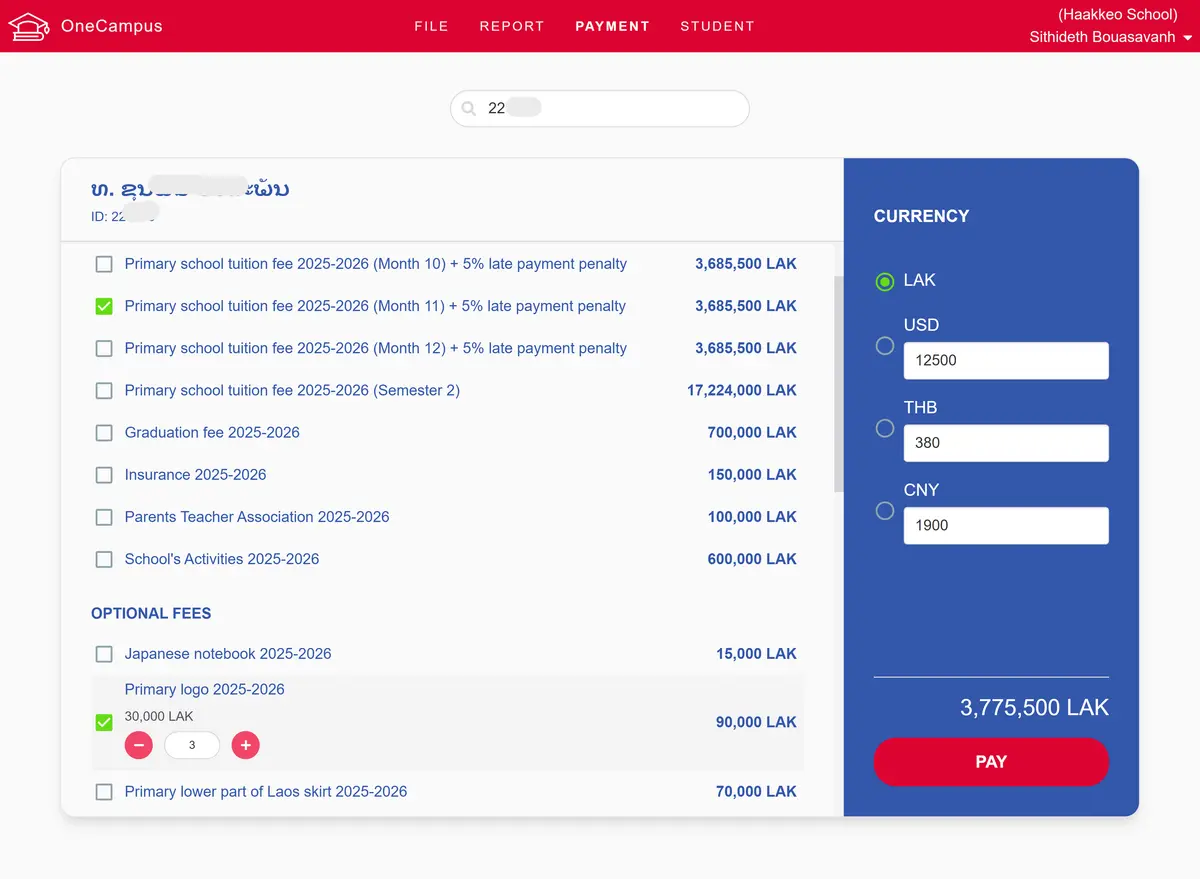The height and width of the screenshot is (879, 1200).
Task: Enable the Graduation fee 2025-2026 checkbox
Action: [103, 432]
